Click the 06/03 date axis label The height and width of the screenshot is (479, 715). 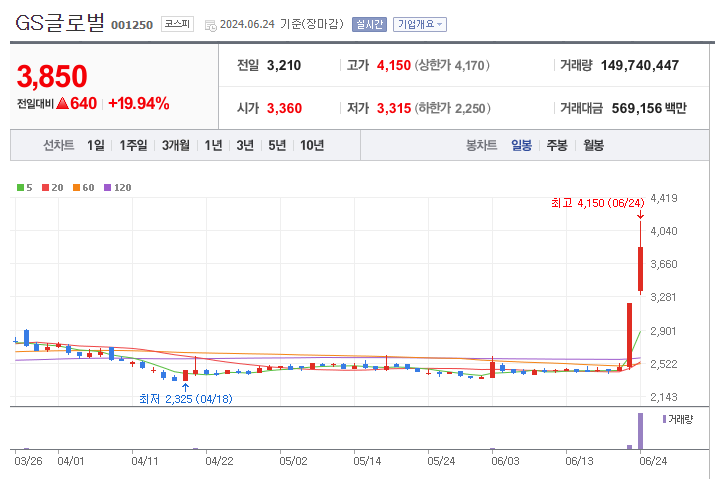click(x=505, y=461)
